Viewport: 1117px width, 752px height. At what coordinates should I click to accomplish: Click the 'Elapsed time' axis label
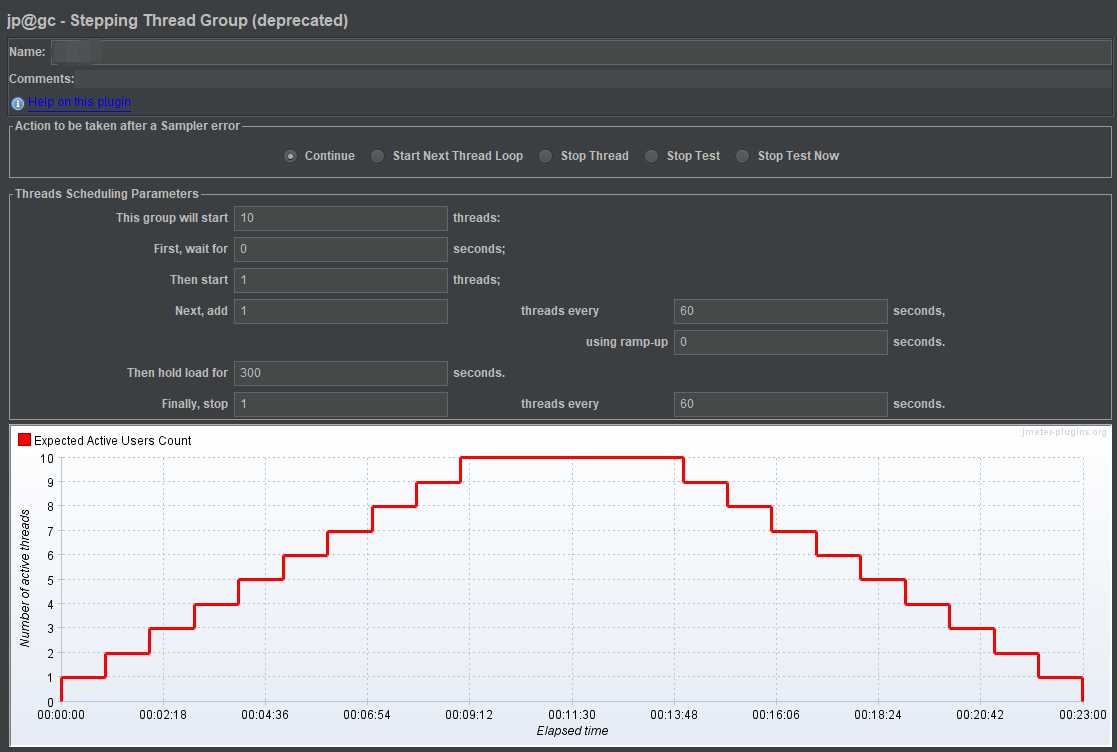click(x=572, y=731)
